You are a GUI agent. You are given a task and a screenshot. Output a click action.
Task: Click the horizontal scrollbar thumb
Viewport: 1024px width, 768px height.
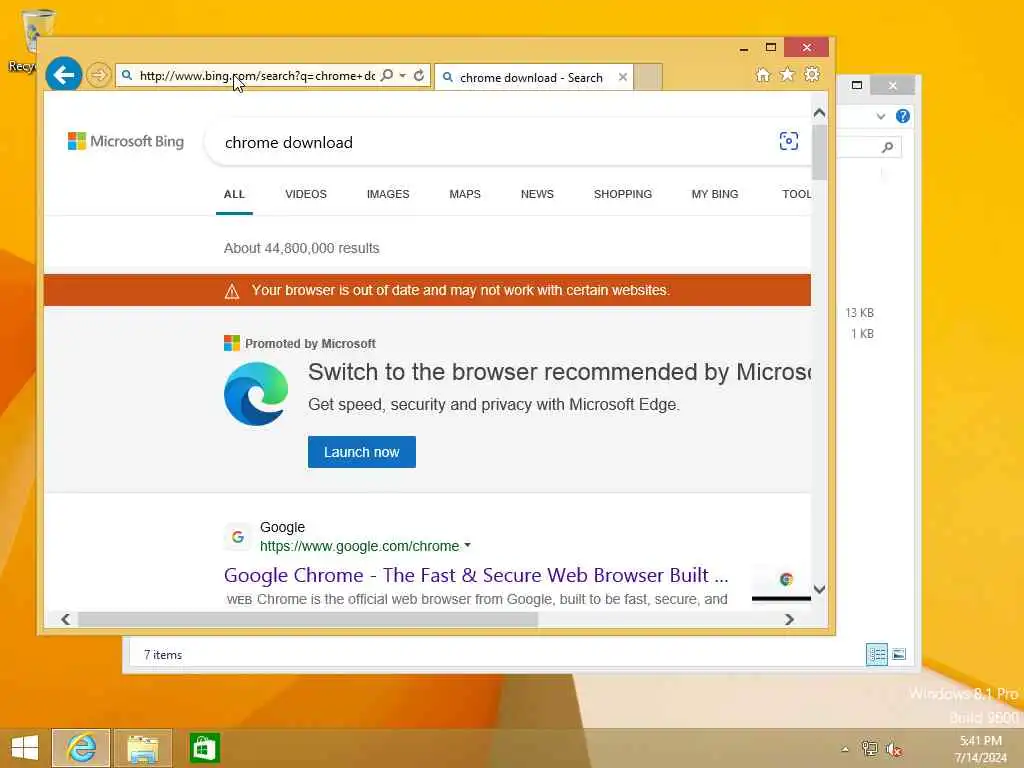[308, 619]
